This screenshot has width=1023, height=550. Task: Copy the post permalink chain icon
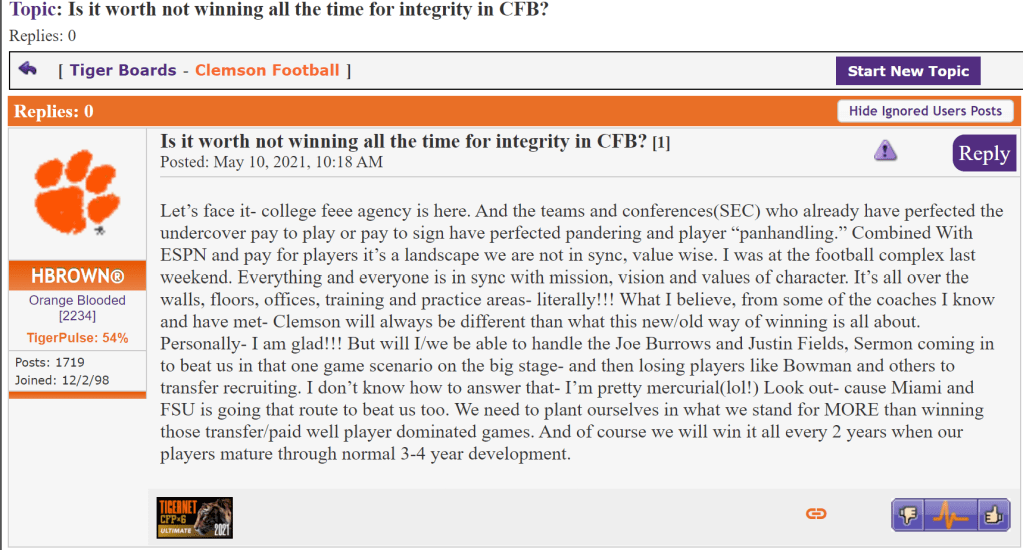tap(816, 513)
